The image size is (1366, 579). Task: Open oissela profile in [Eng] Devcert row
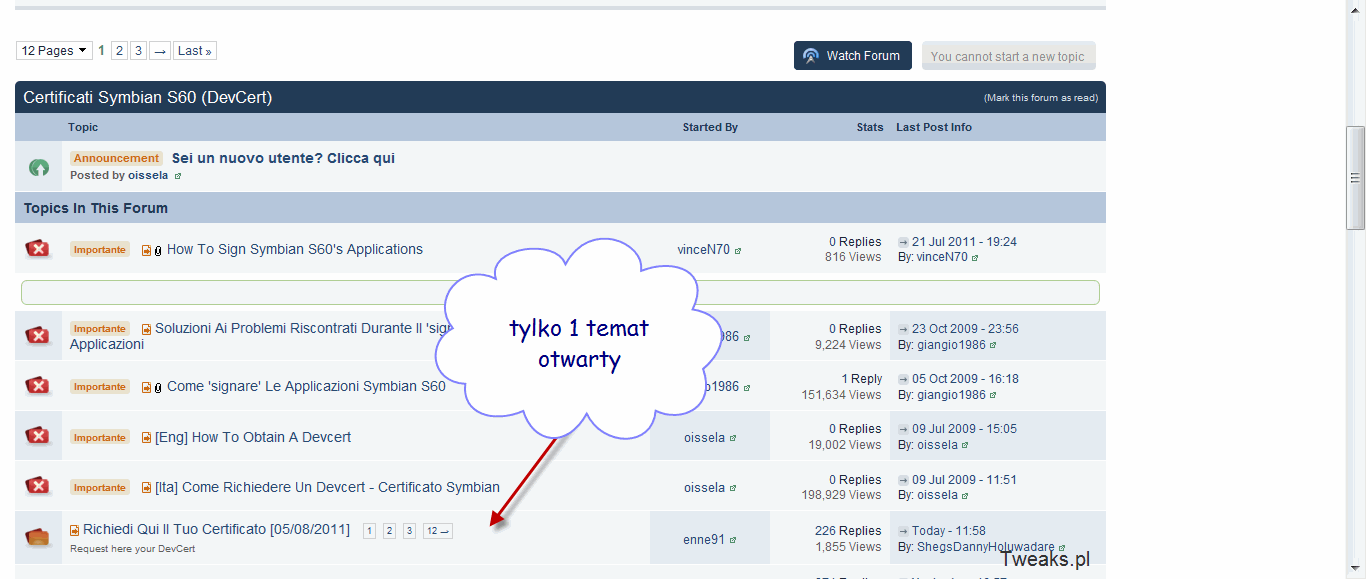(x=704, y=438)
